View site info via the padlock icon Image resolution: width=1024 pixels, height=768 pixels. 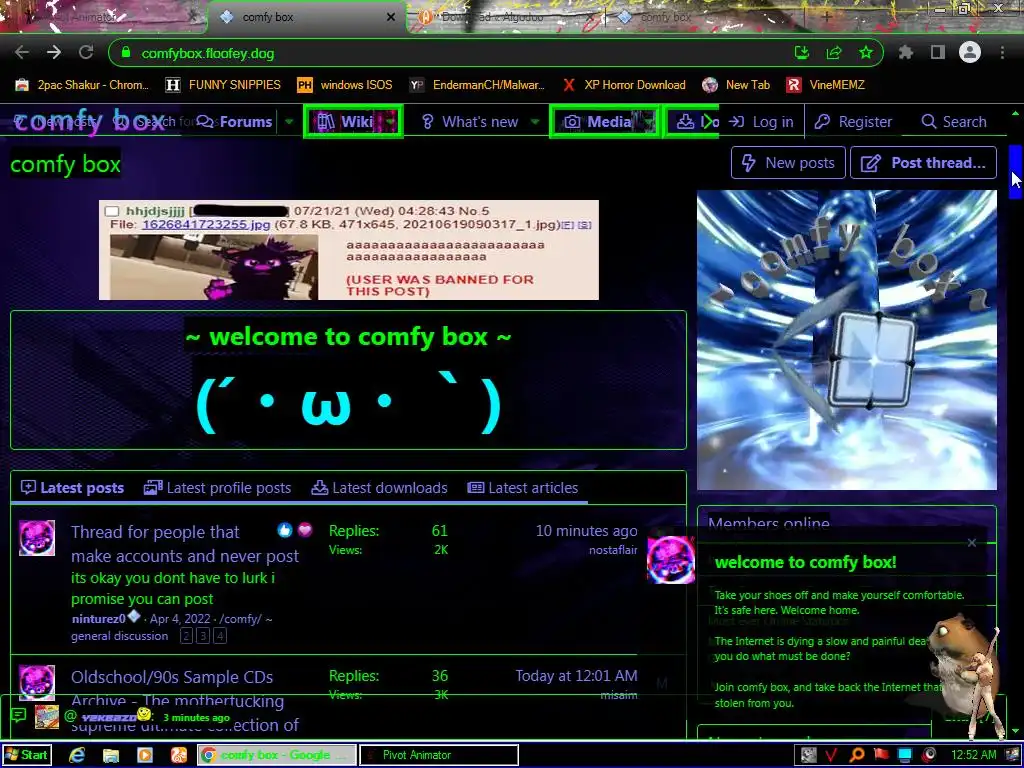coord(126,53)
